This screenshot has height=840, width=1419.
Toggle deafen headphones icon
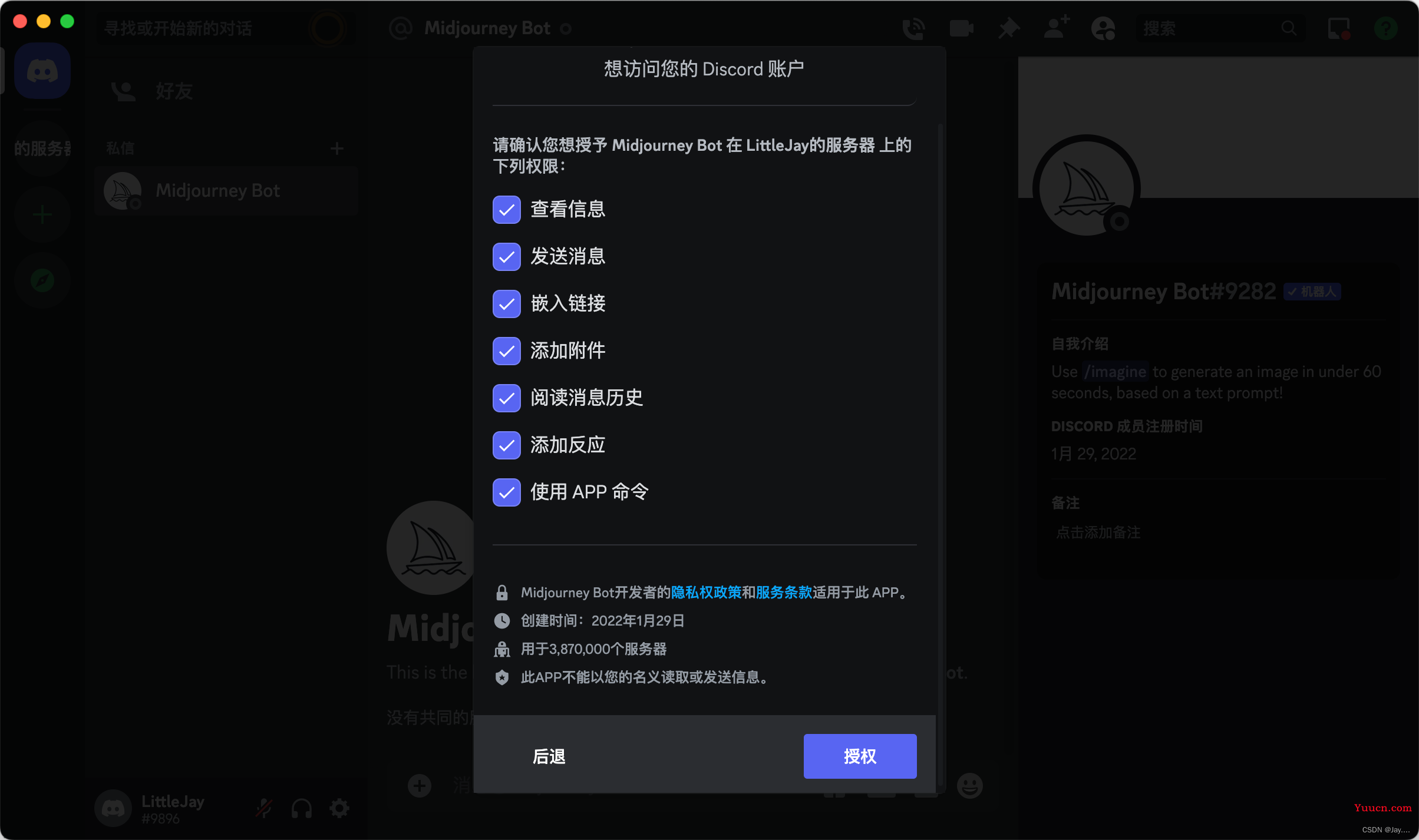[302, 808]
